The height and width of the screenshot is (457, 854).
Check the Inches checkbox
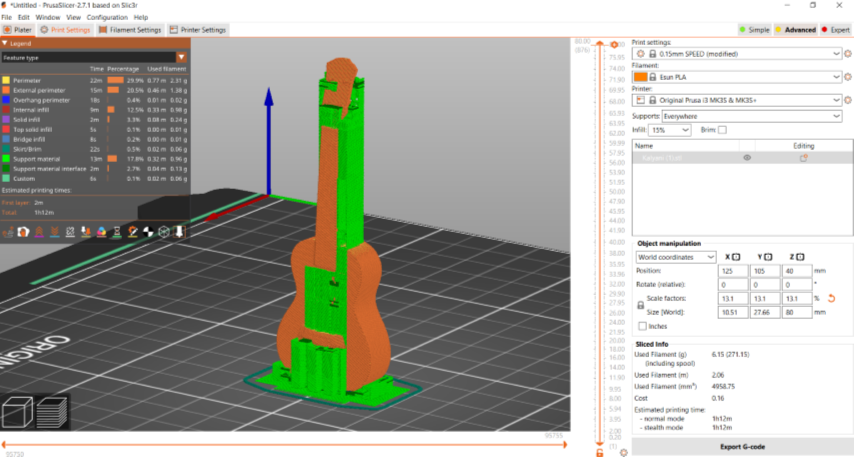coord(643,326)
